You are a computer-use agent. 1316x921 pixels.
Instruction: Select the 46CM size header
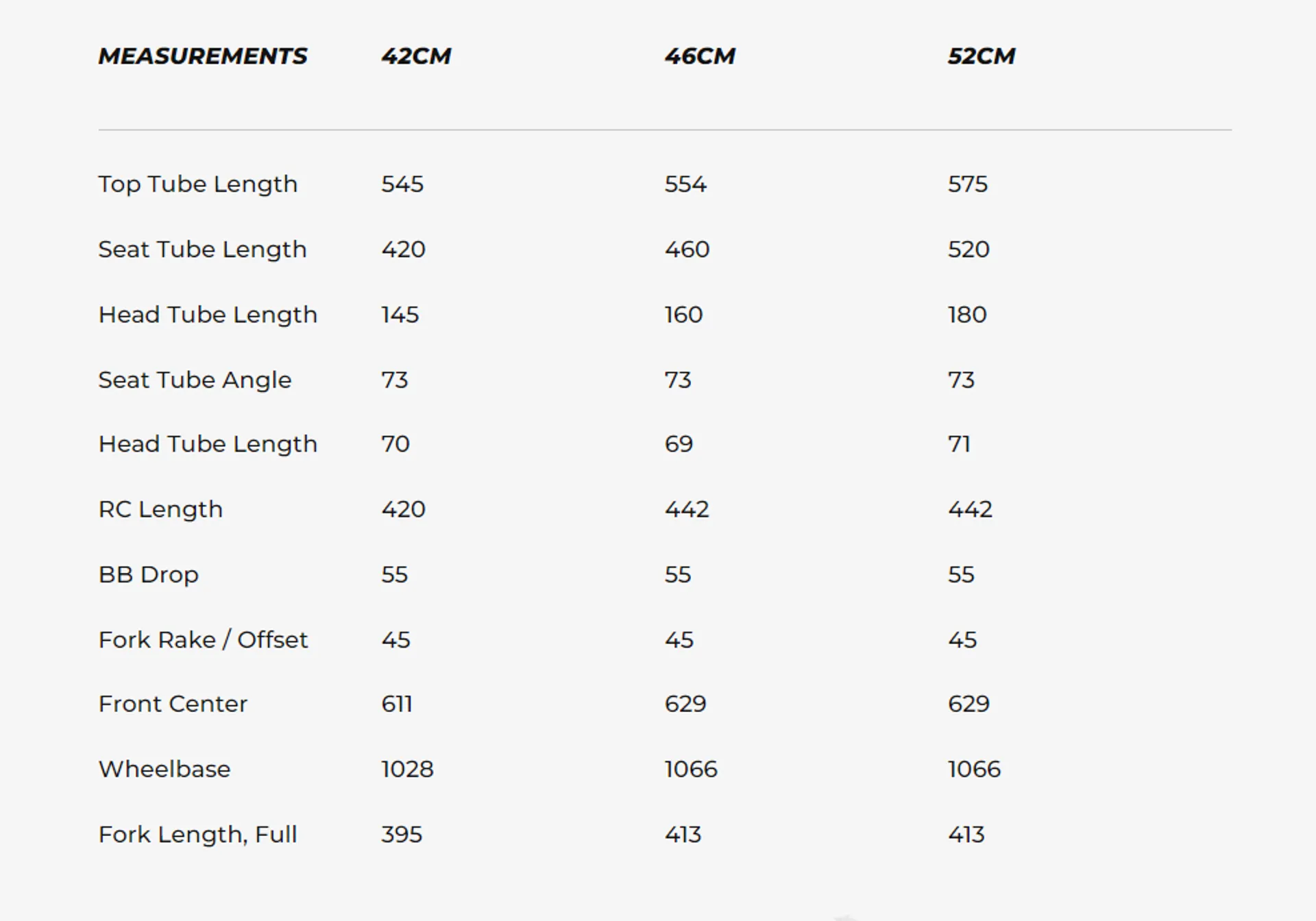[x=700, y=56]
